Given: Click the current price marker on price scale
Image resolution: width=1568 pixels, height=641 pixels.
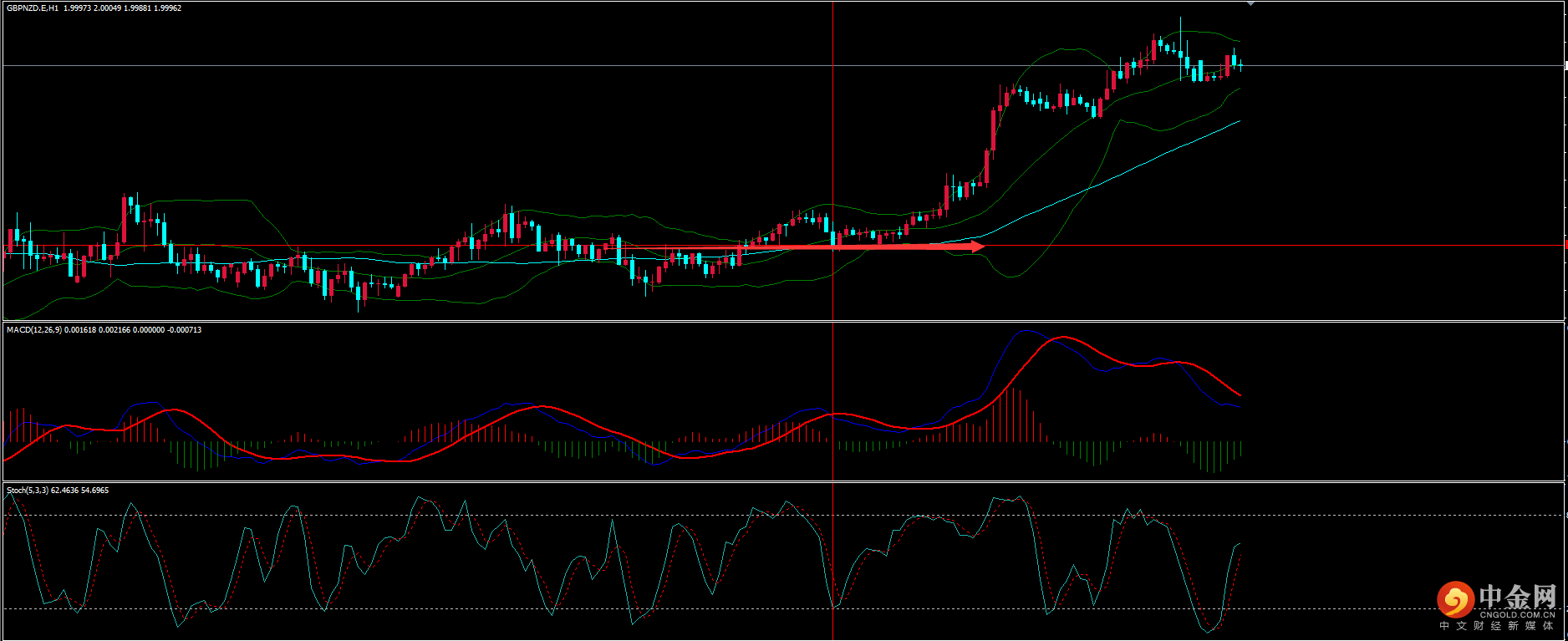Looking at the screenshot, I should (x=1565, y=65).
